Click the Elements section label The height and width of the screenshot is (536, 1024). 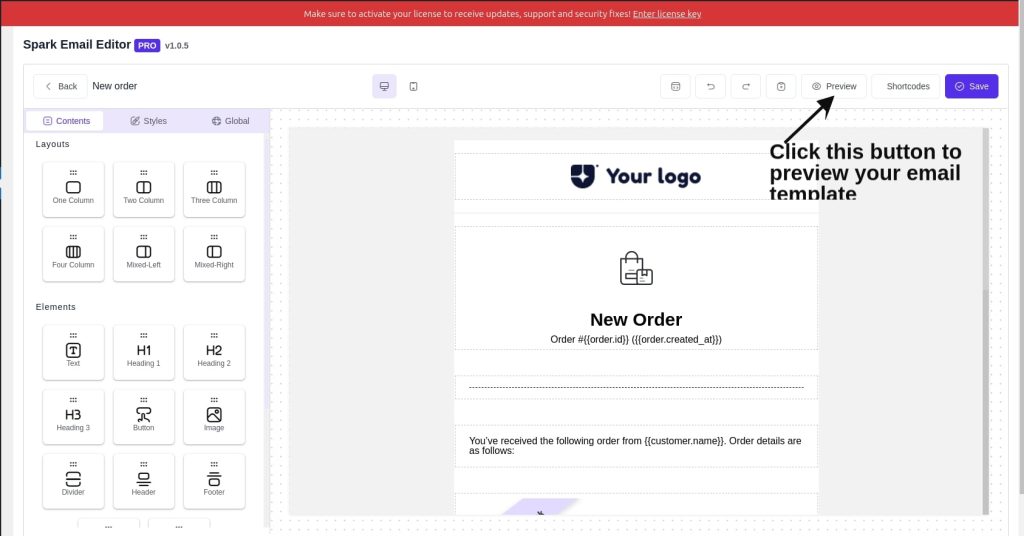[x=56, y=307]
